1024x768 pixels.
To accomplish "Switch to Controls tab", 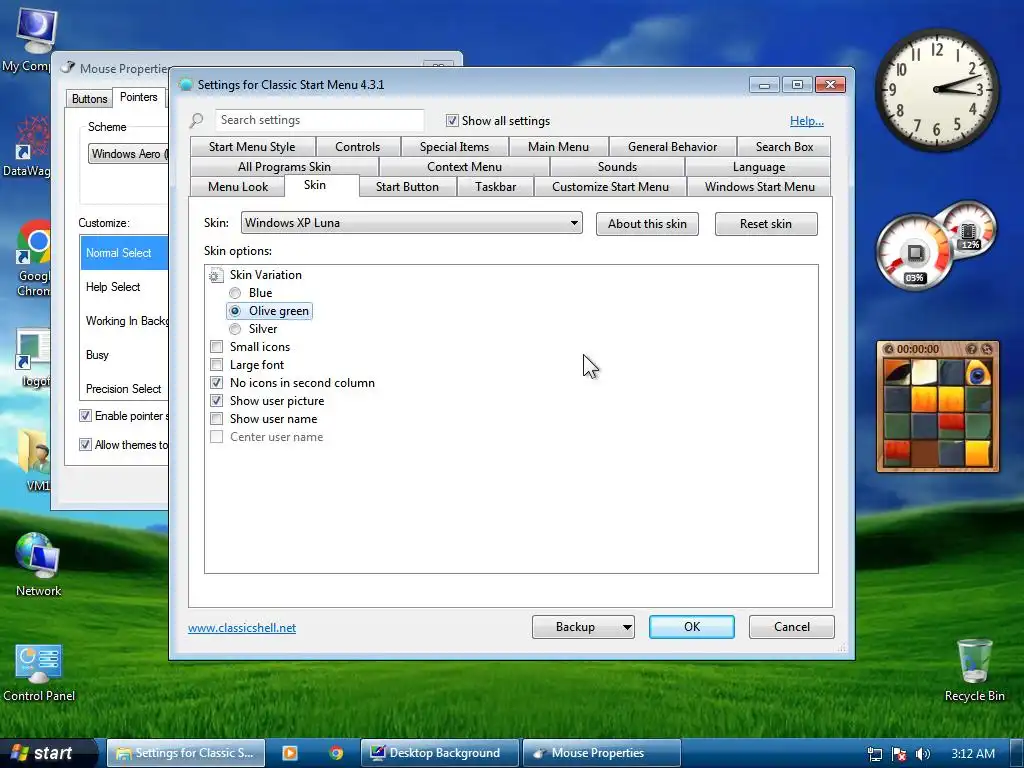I will click(357, 147).
